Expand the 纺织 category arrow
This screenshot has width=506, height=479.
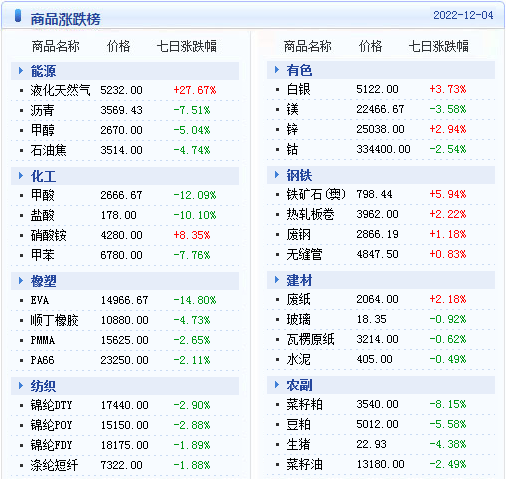point(21,386)
